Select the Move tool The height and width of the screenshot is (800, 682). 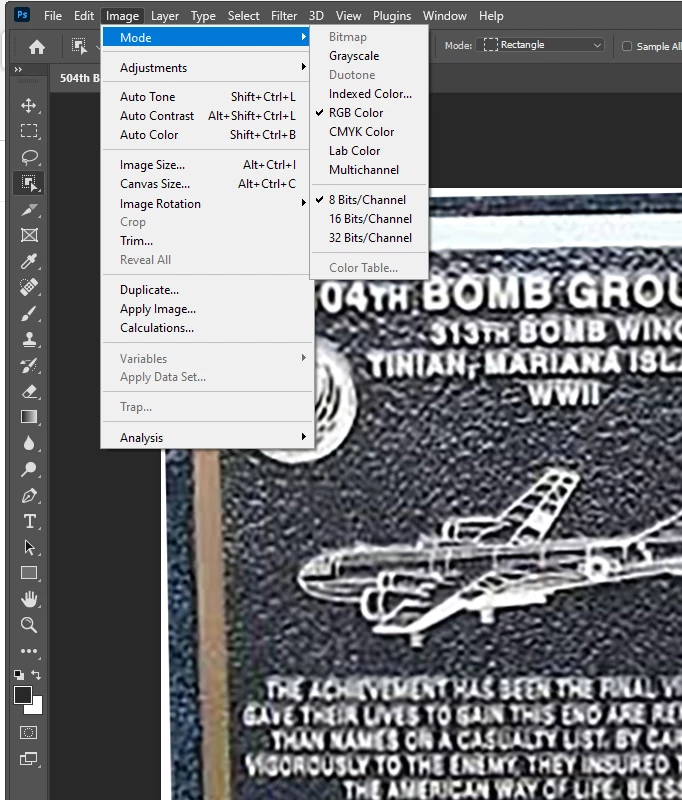29,106
